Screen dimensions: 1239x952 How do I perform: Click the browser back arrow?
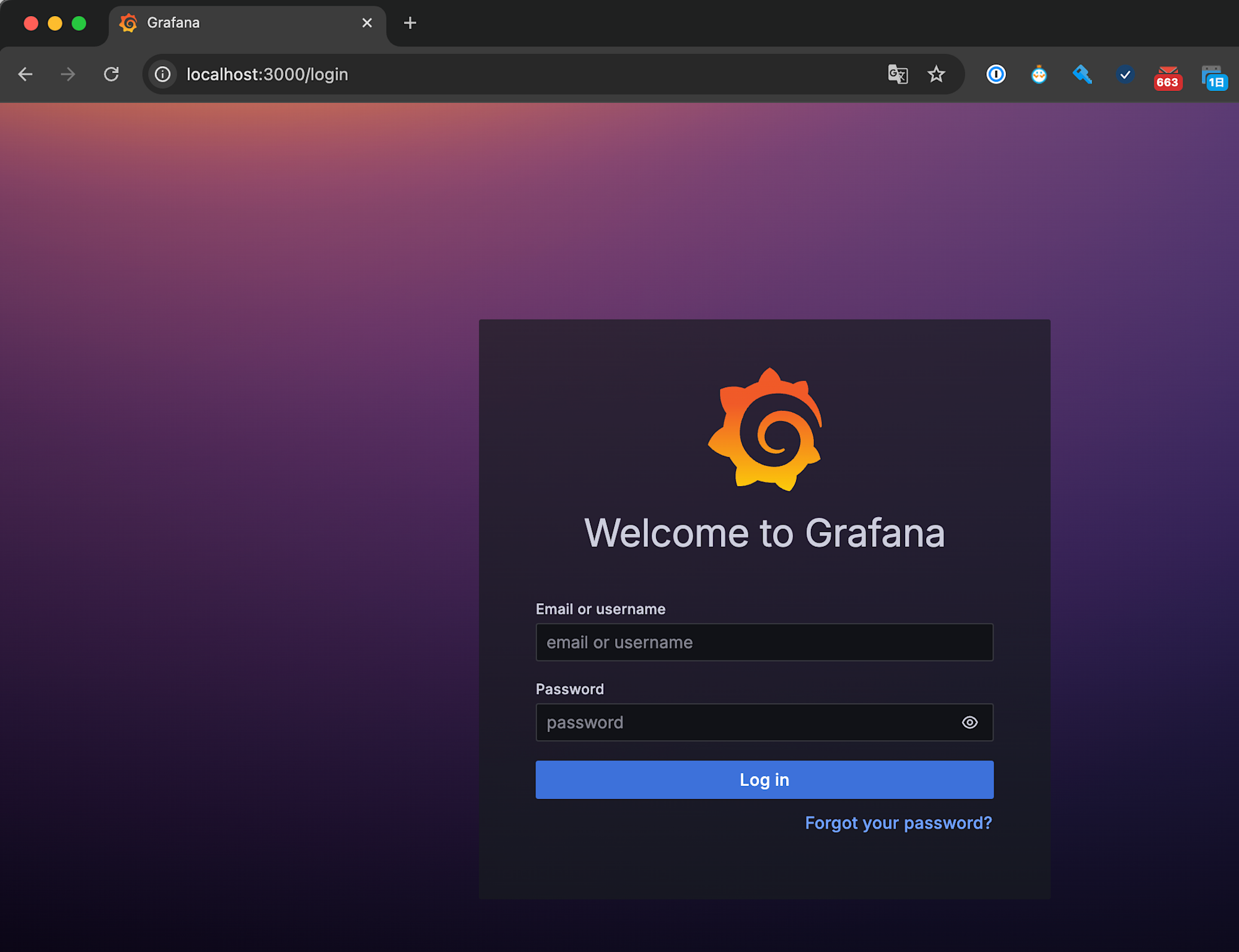click(25, 74)
